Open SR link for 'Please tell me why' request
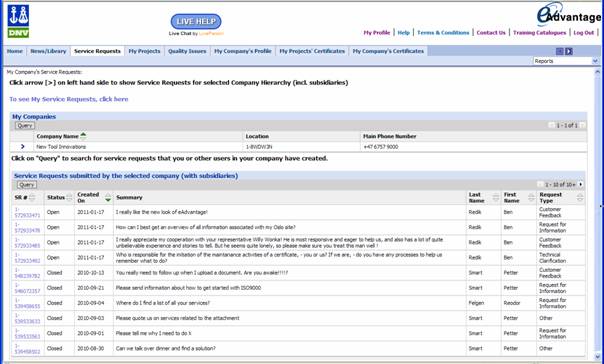Image resolution: width=604 pixels, height=364 pixels. point(27,333)
